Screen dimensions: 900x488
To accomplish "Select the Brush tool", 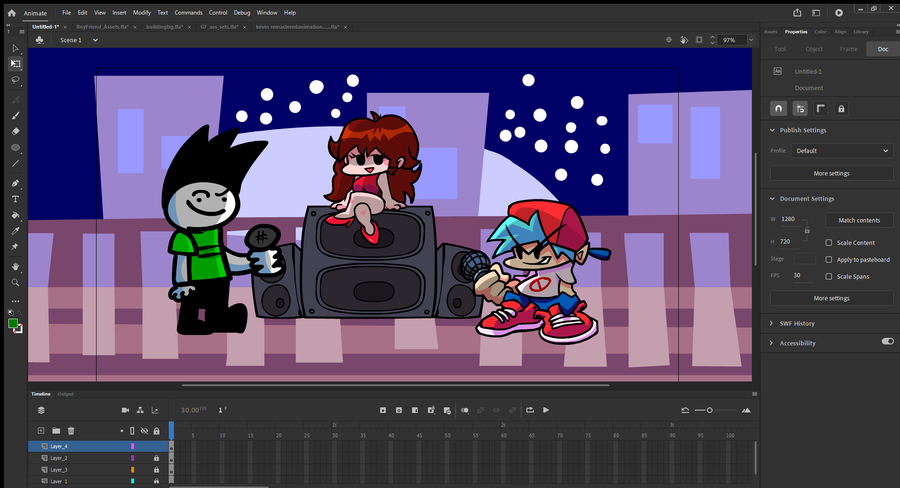I will [15, 115].
